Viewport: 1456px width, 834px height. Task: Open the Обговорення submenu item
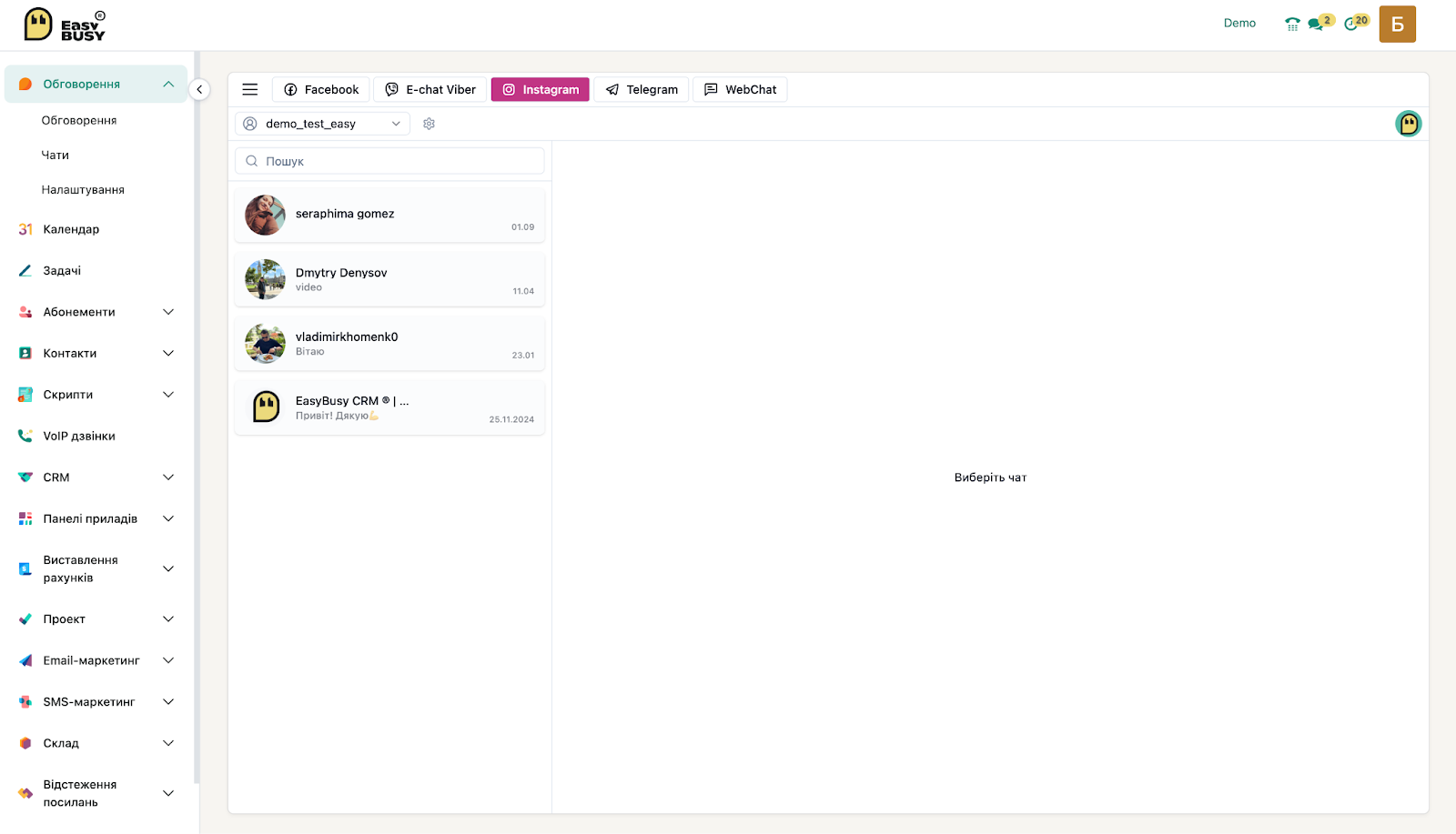click(x=79, y=120)
